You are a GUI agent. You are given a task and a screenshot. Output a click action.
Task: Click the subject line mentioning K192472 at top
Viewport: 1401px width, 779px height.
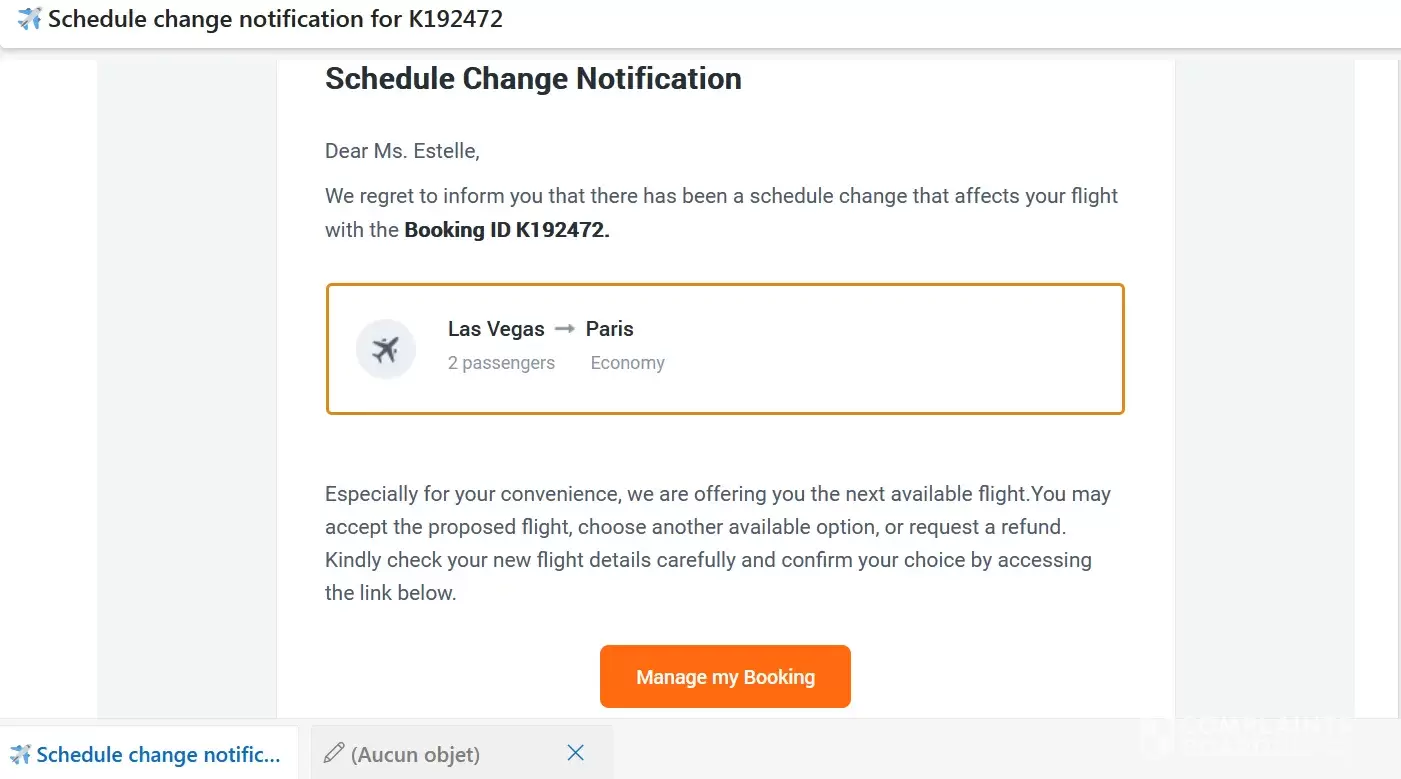[275, 19]
